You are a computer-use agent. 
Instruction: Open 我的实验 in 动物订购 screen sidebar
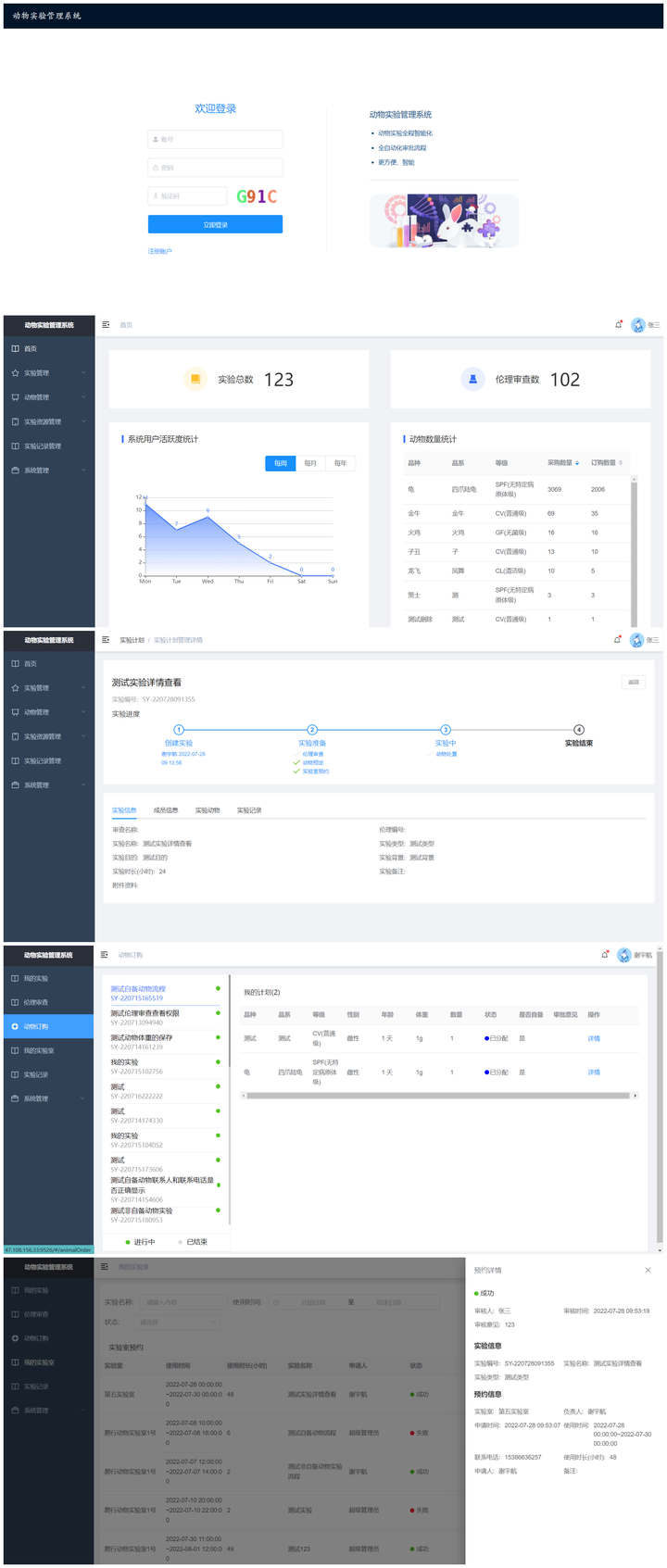click(48, 978)
